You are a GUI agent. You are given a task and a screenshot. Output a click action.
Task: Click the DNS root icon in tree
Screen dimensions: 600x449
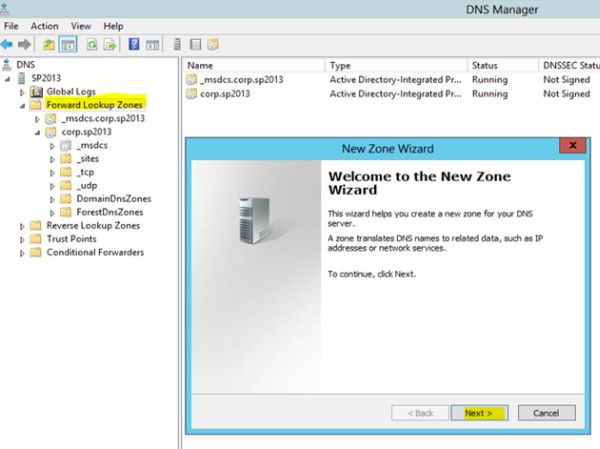tap(7, 65)
